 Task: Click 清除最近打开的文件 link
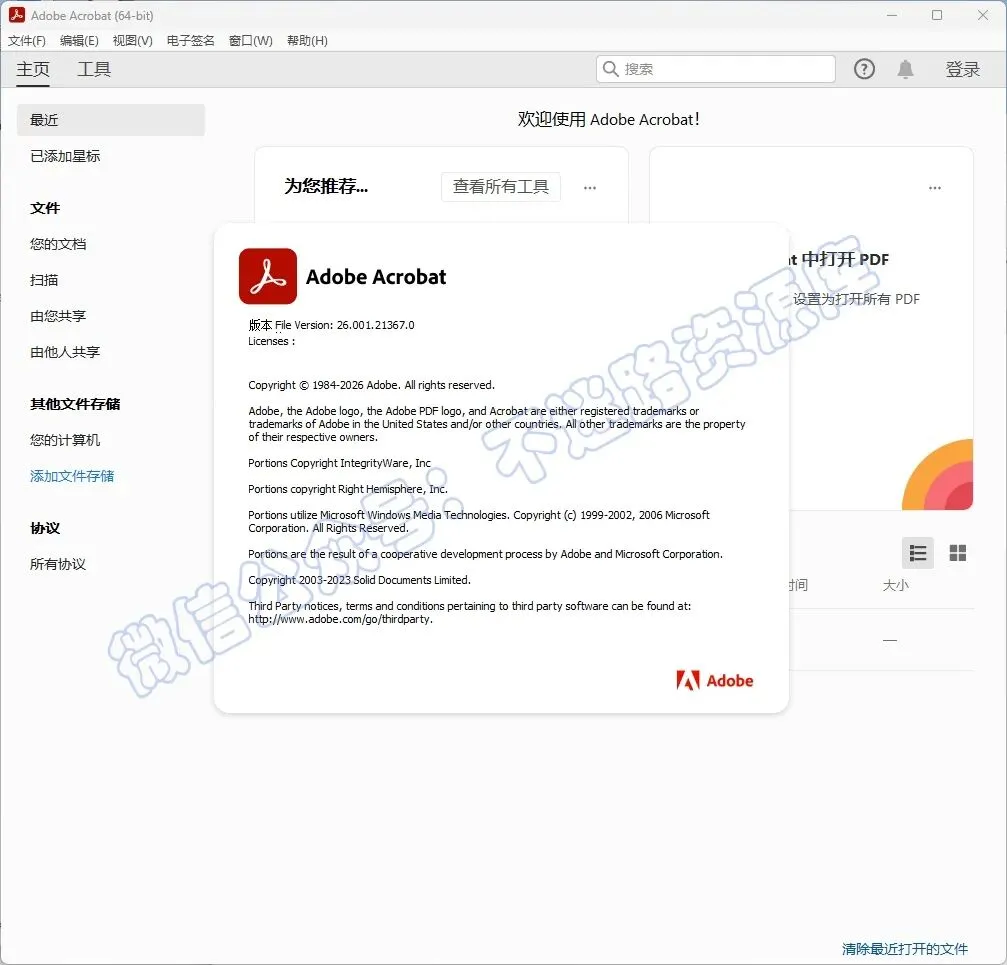pyautogui.click(x=904, y=948)
